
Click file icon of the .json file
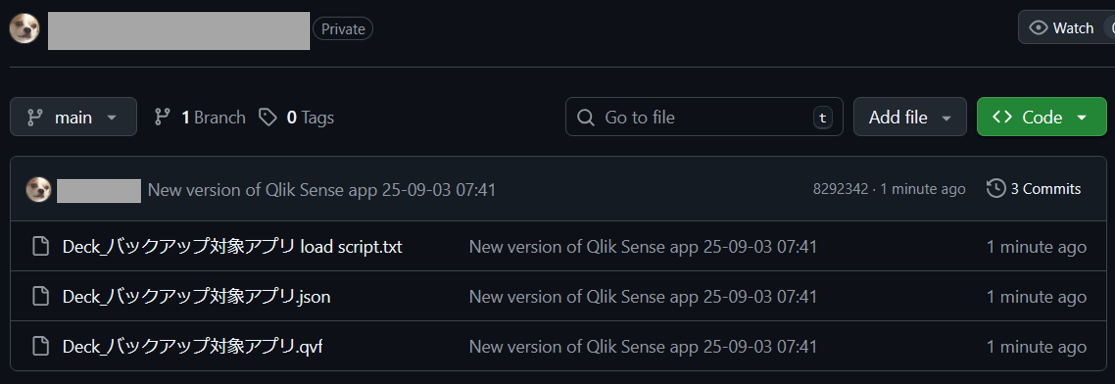41,297
